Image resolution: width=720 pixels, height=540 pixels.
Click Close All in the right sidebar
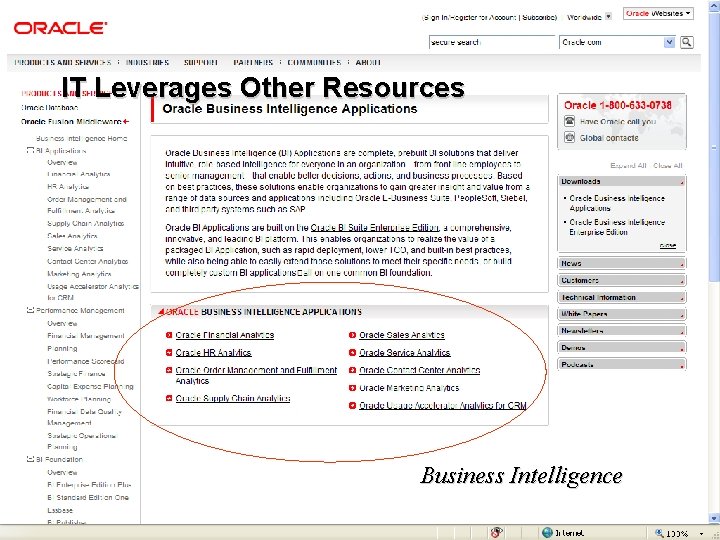tap(668, 166)
